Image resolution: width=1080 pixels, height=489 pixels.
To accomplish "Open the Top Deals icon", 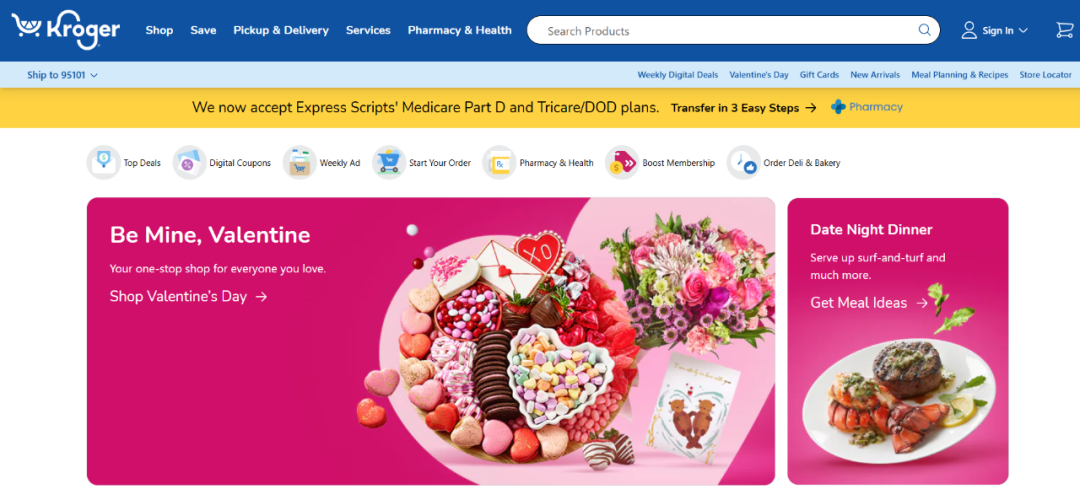I will click(x=103, y=163).
